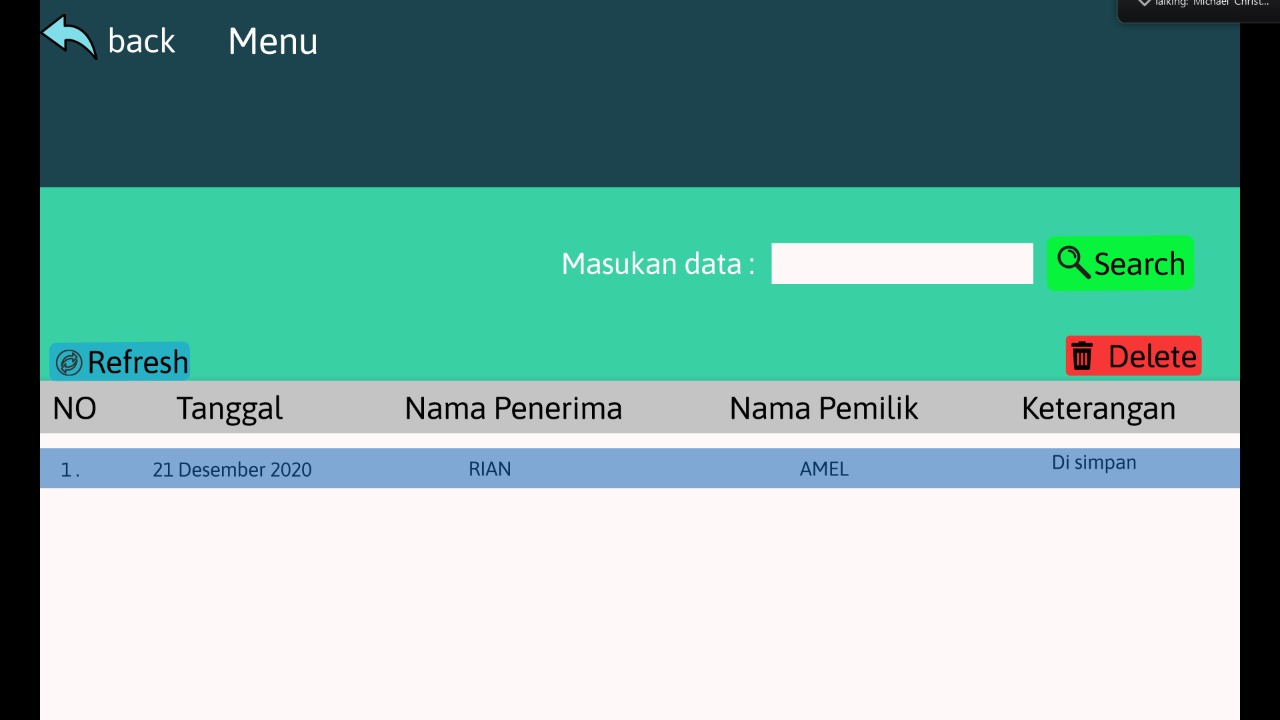
Task: Select the highlighted row number 1
Action: click(67, 468)
